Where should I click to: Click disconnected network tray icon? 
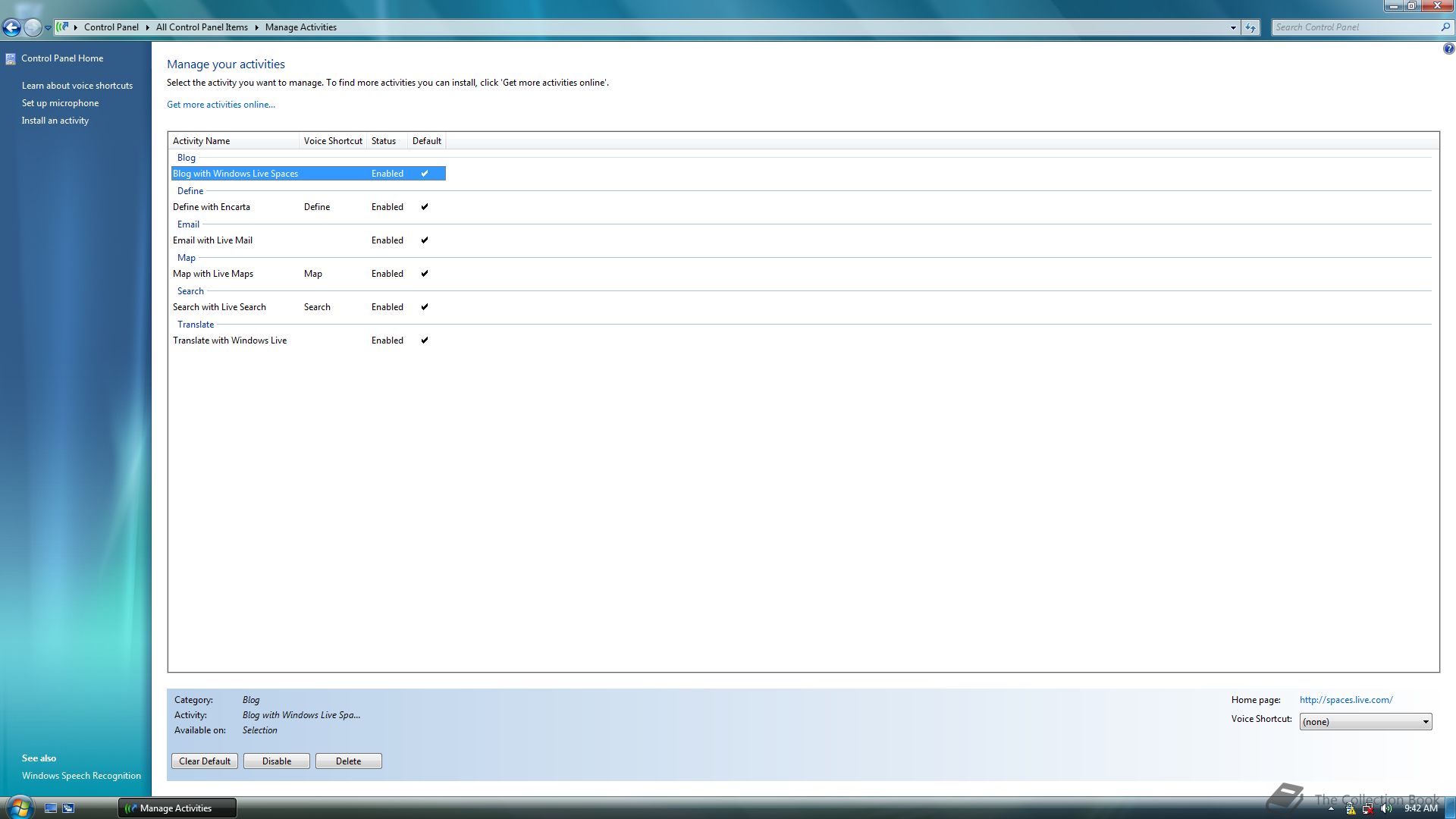click(x=1368, y=809)
